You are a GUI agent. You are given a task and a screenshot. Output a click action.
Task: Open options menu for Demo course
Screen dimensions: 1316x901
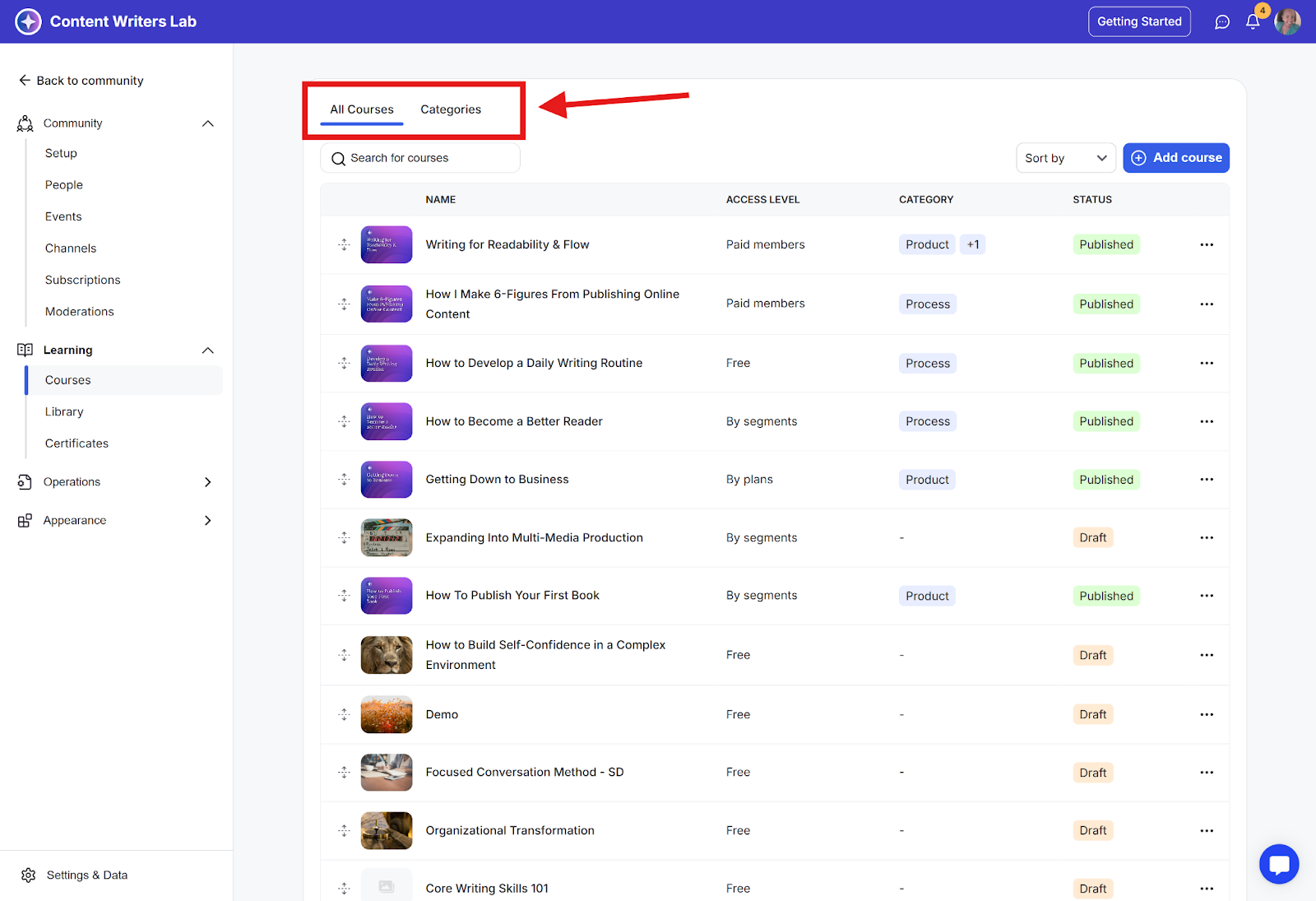coord(1206,714)
